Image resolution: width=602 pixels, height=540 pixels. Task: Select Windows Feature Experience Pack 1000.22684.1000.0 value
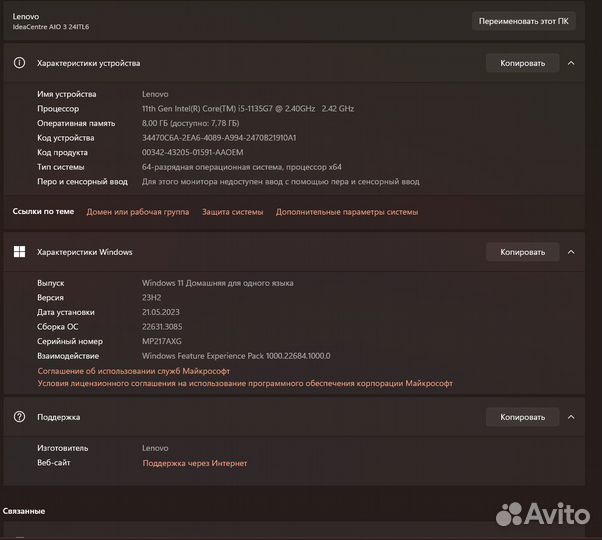tap(236, 356)
